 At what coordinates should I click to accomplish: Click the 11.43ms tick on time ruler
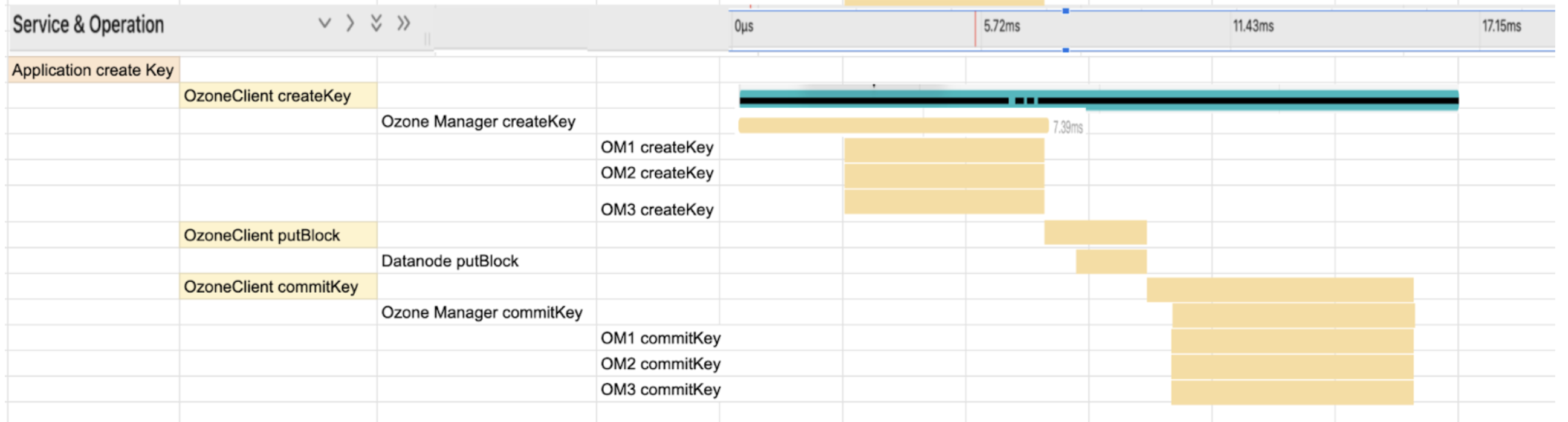click(x=1252, y=26)
